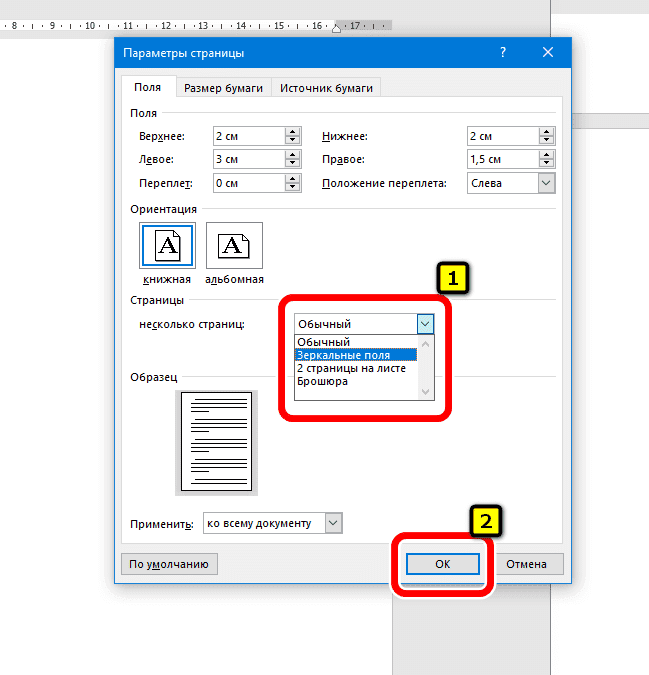649x675 pixels.
Task: Click the Верхнее margin input field
Action: [246, 136]
